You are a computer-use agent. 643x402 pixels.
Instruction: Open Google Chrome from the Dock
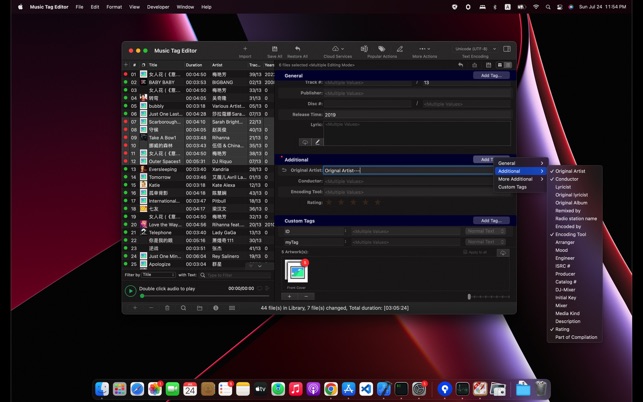tap(331, 388)
